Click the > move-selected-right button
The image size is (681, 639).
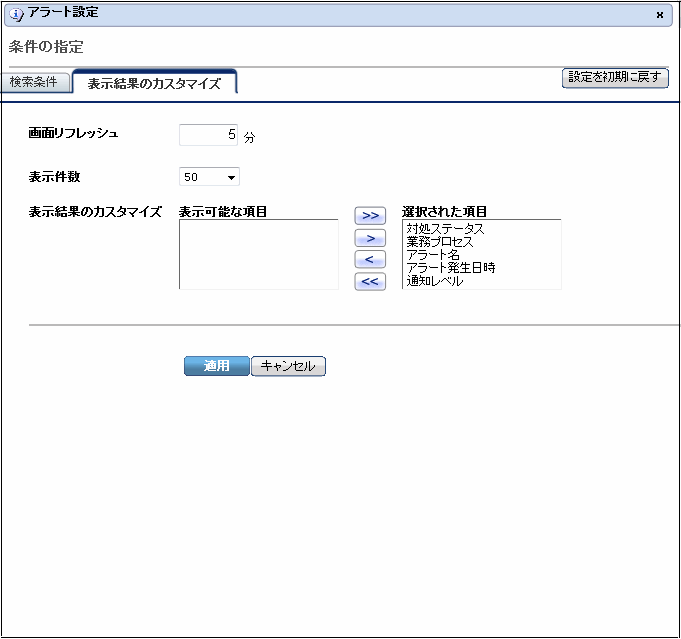370,238
